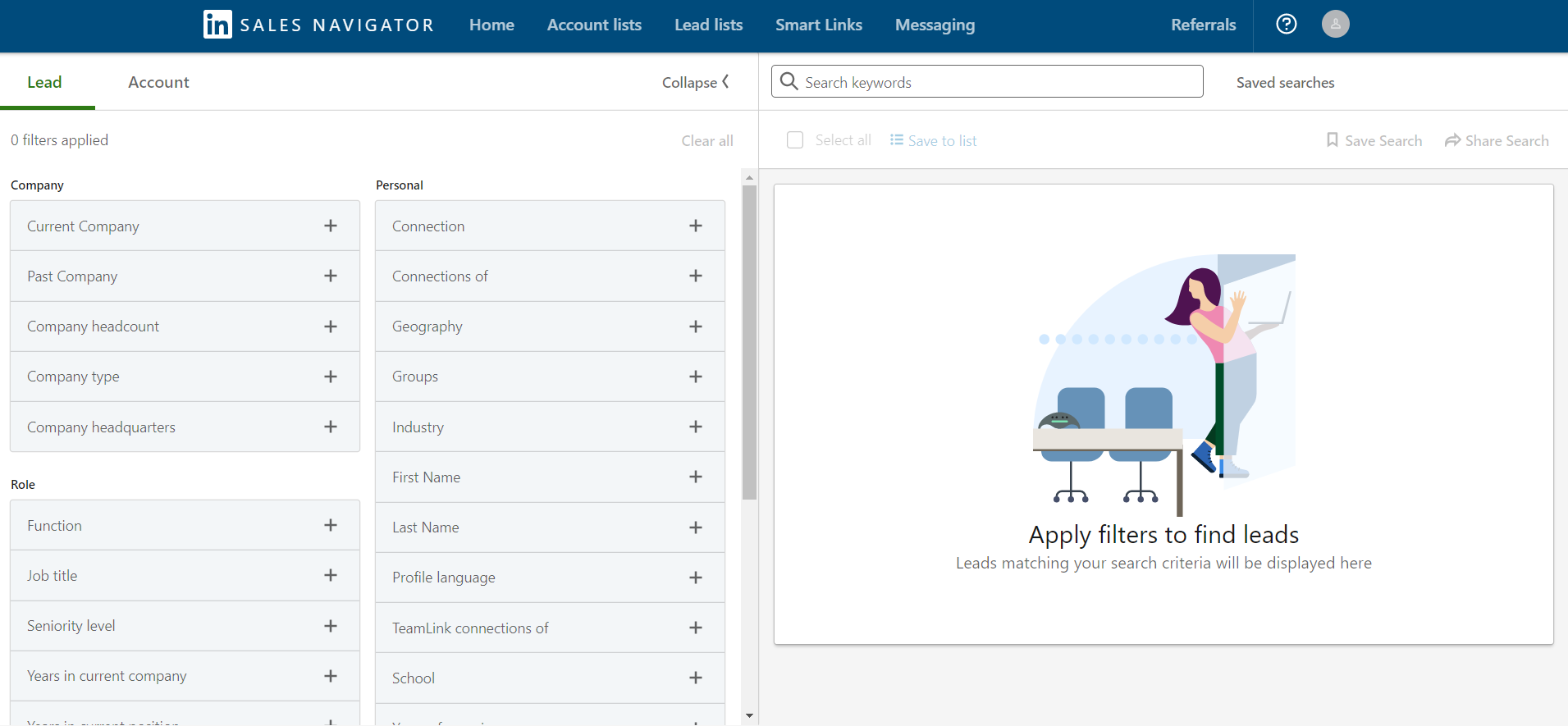Screen dimensions: 1568x726
Task: Add Job title filter plus icon
Action: [x=331, y=575]
